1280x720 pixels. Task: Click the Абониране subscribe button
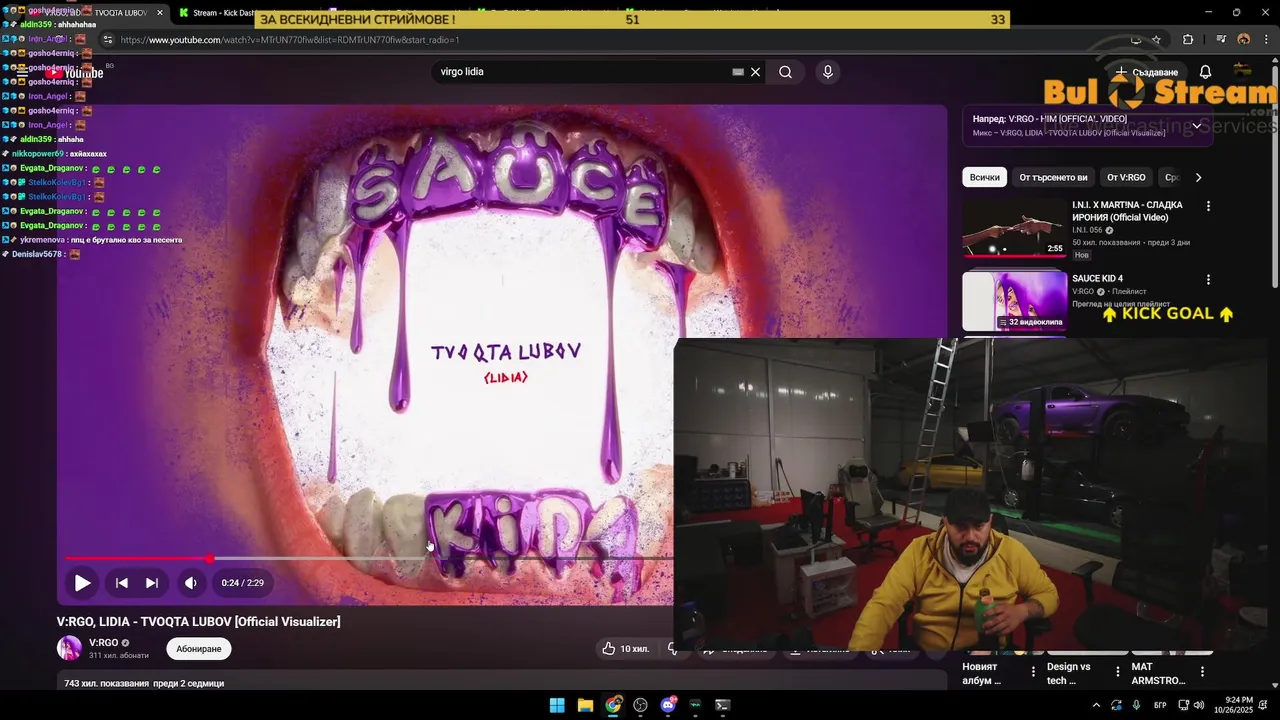pos(199,649)
